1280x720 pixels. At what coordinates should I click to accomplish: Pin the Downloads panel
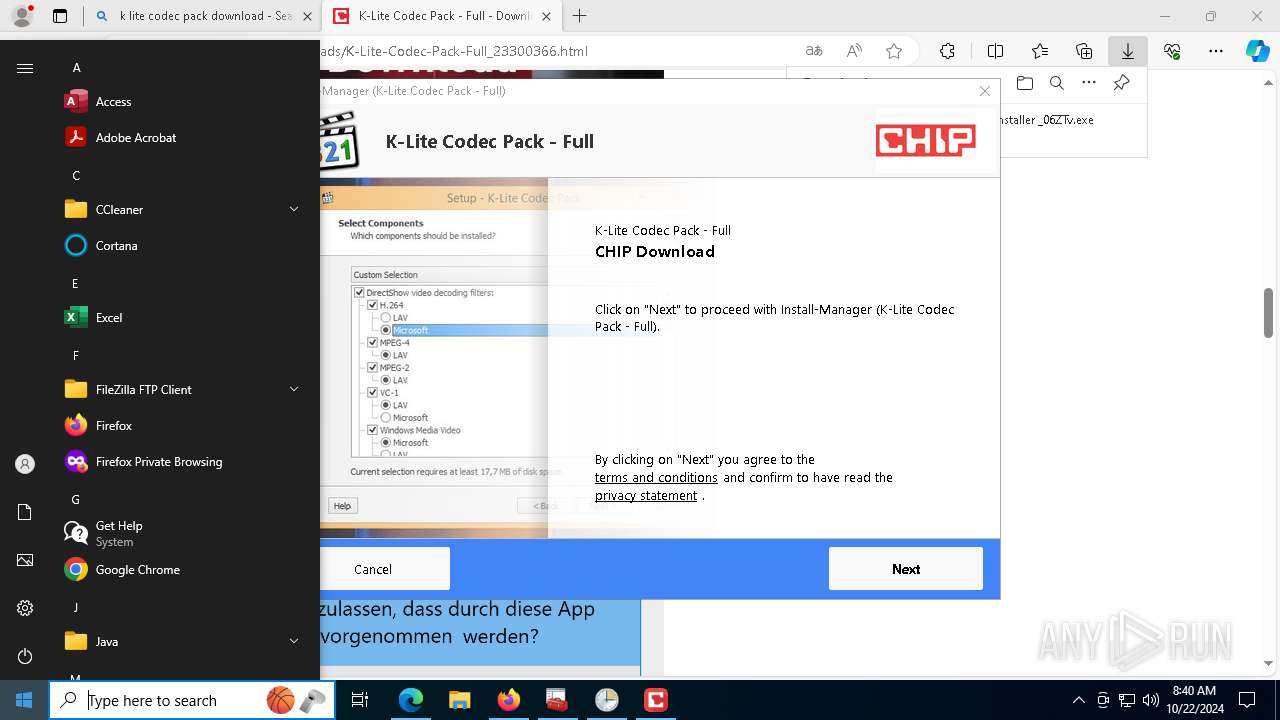pos(1121,83)
